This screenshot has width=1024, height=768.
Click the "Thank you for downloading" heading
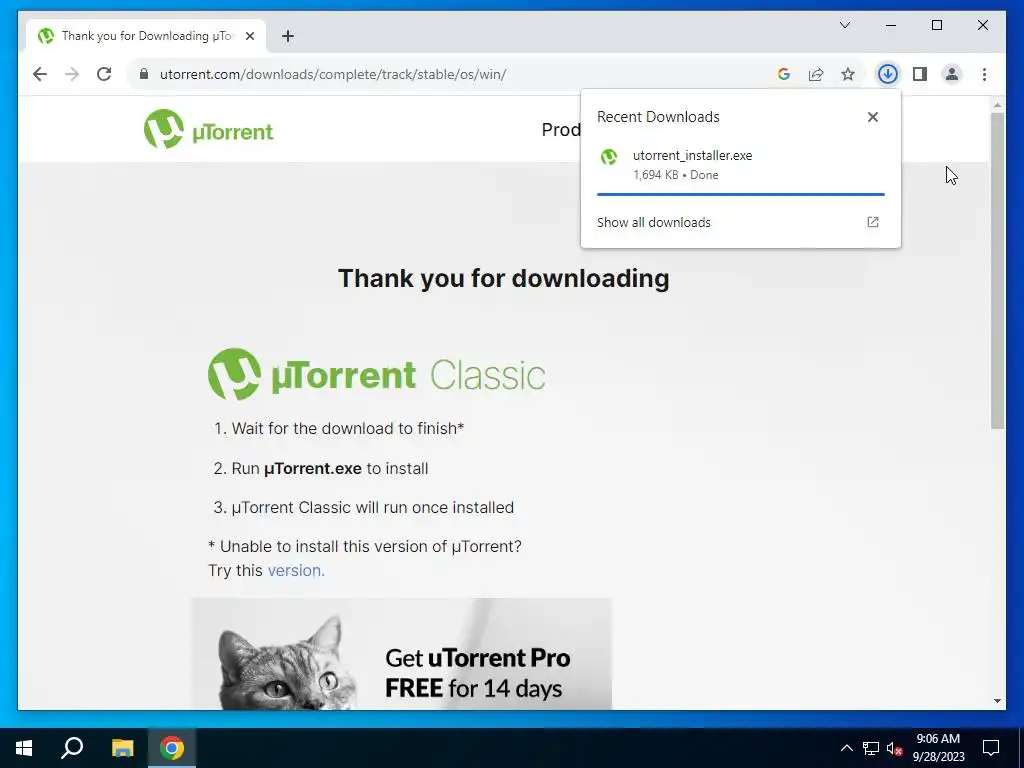point(504,278)
